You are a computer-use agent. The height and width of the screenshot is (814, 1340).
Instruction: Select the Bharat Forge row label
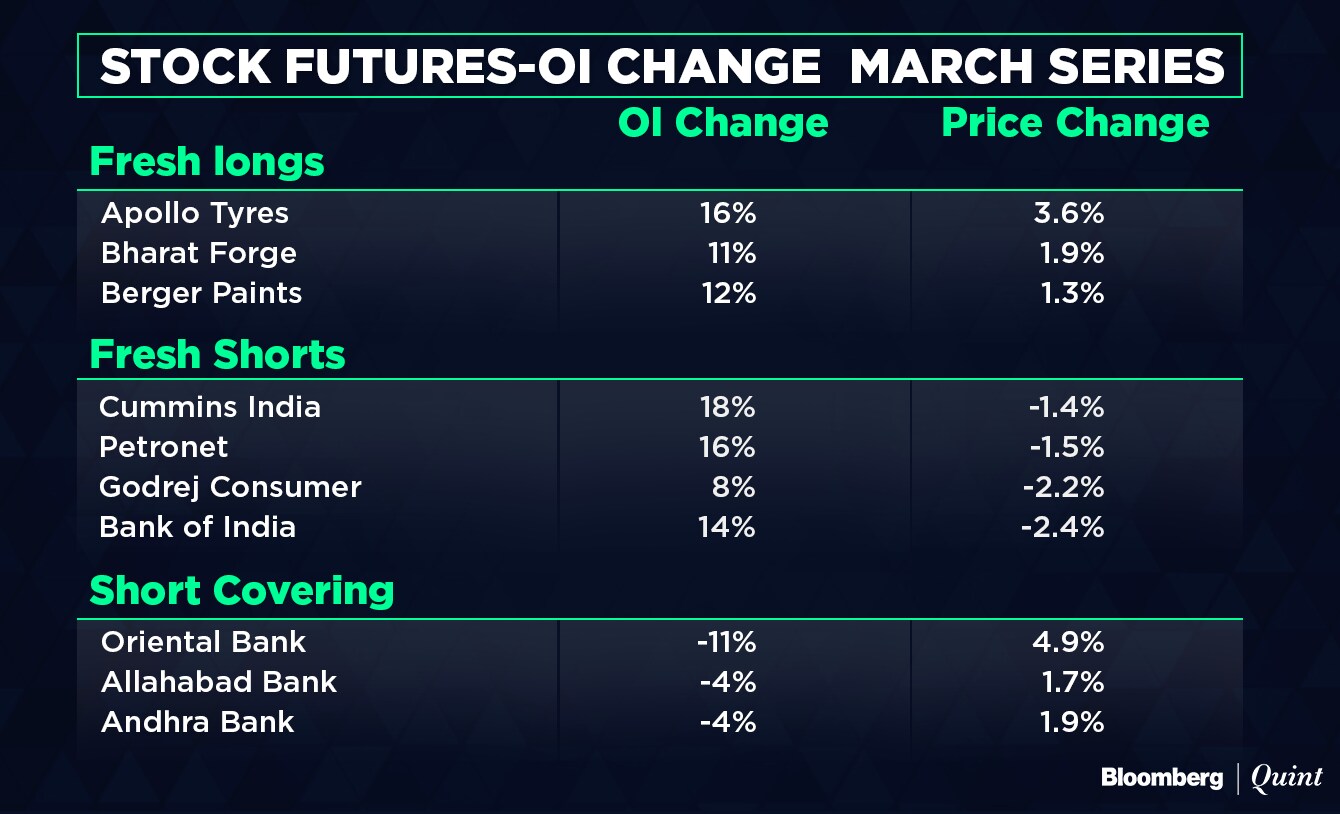point(199,253)
